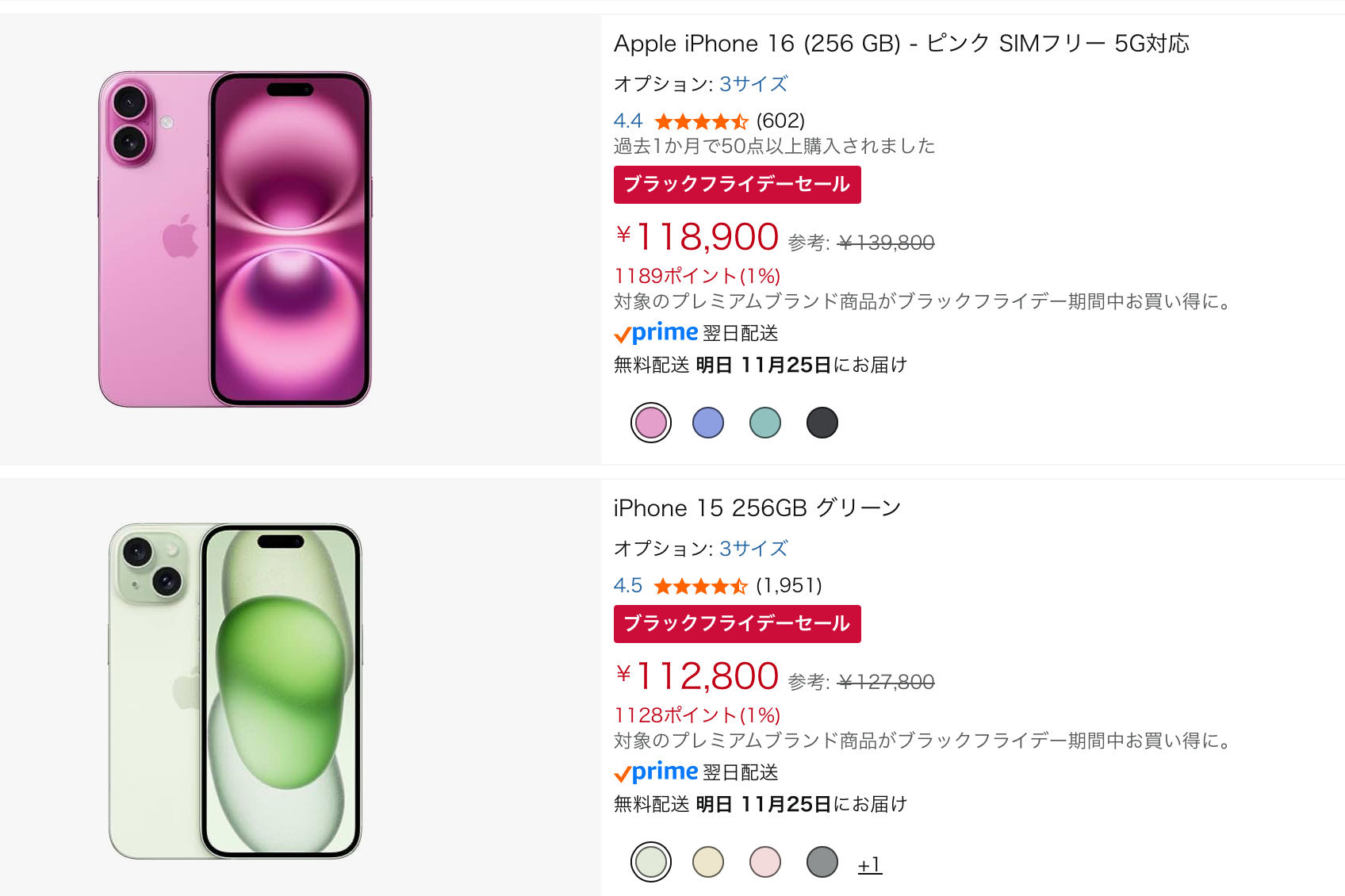
Task: Select the black color swatch for iPhone 16
Action: [822, 423]
